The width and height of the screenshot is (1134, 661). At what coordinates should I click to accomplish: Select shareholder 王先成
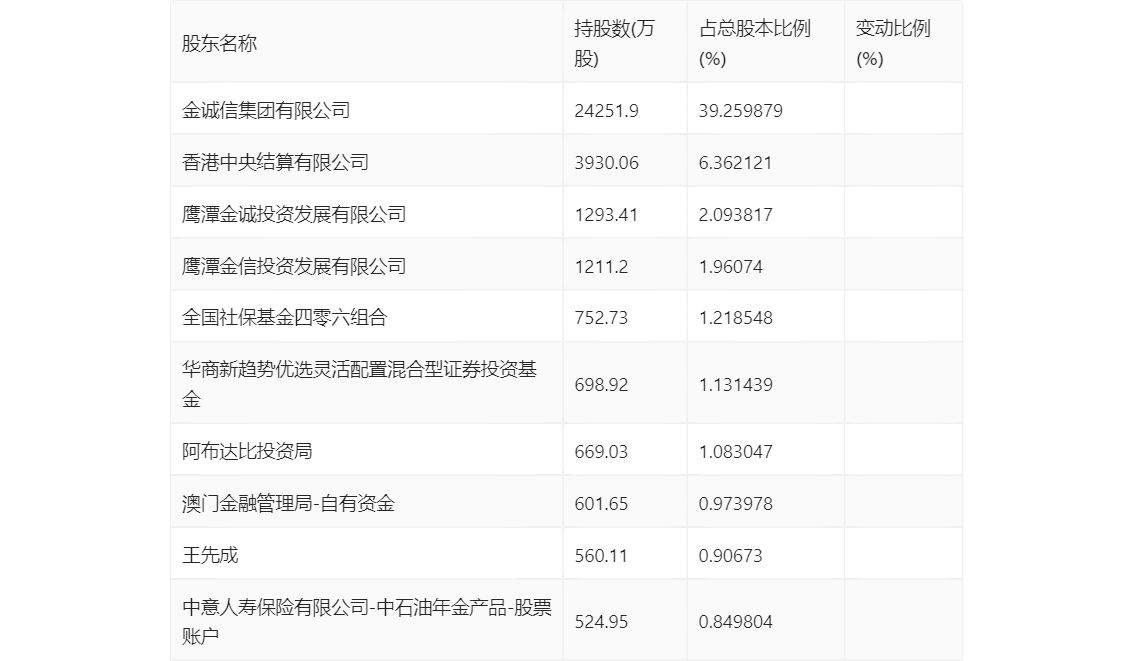pos(210,556)
